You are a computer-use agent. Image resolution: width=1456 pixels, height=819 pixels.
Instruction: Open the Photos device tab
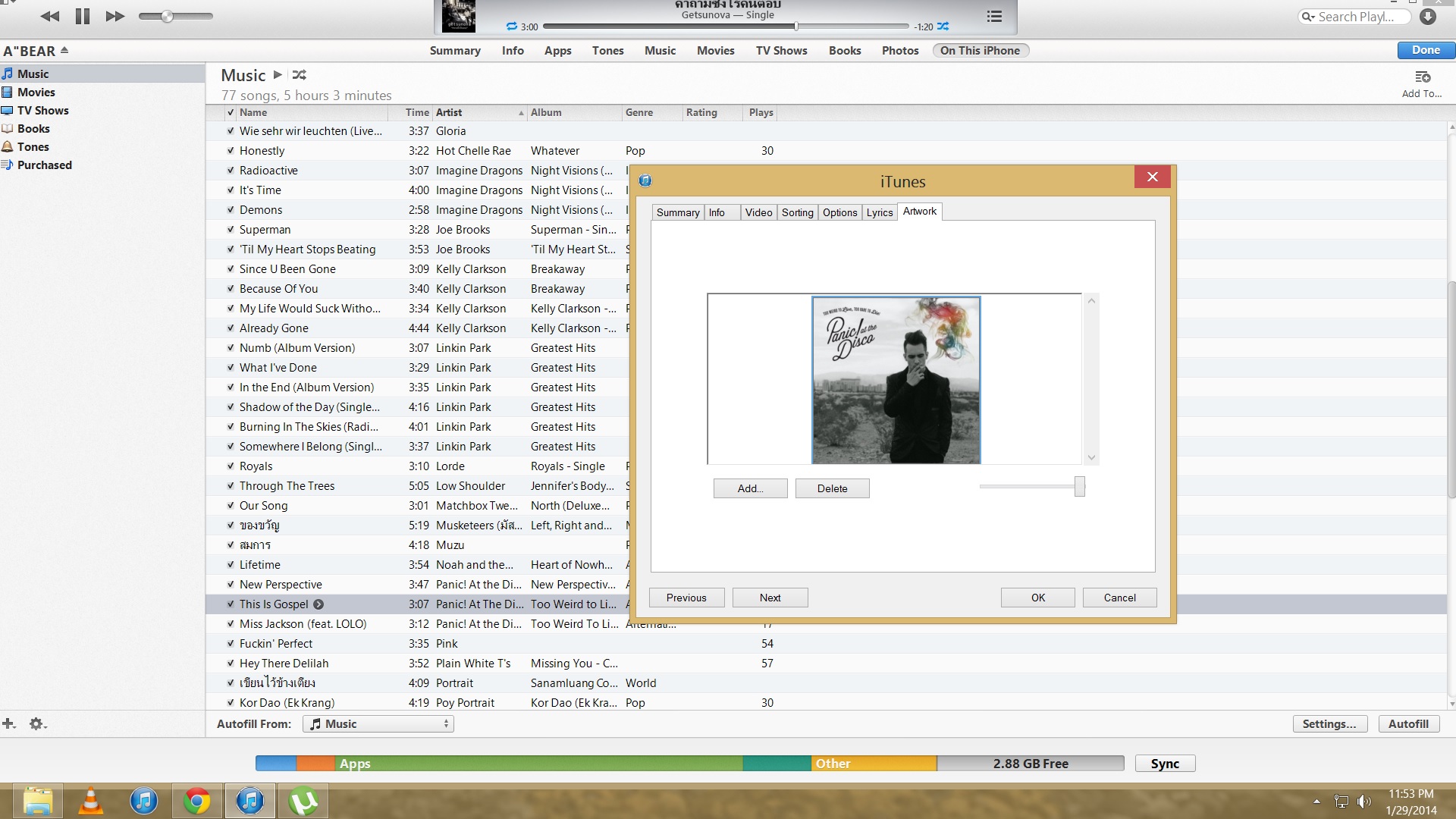(900, 51)
